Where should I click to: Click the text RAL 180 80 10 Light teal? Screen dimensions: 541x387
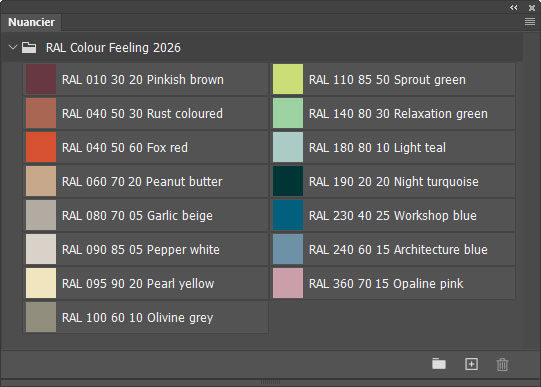coord(377,148)
